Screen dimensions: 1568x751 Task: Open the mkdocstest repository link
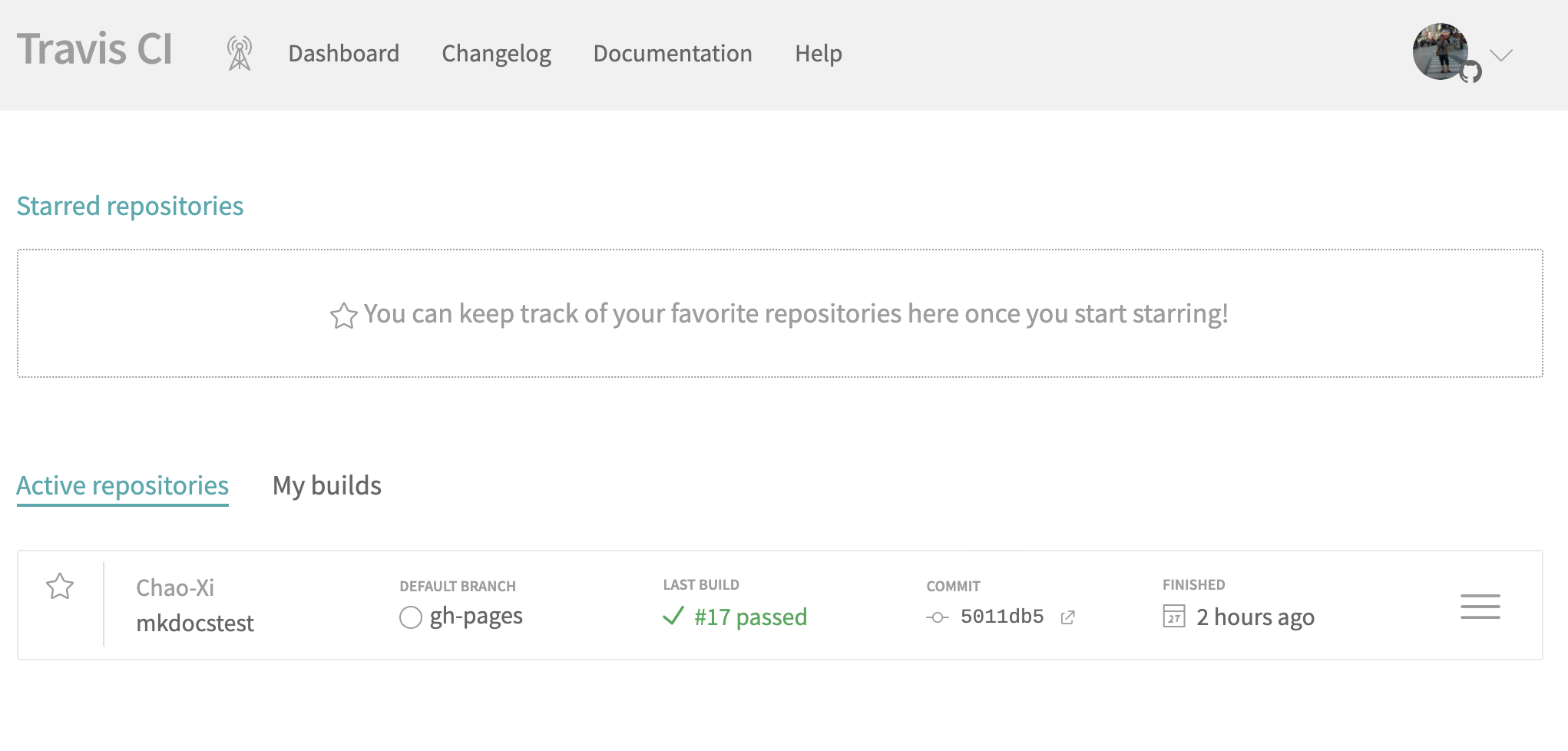pyautogui.click(x=194, y=623)
